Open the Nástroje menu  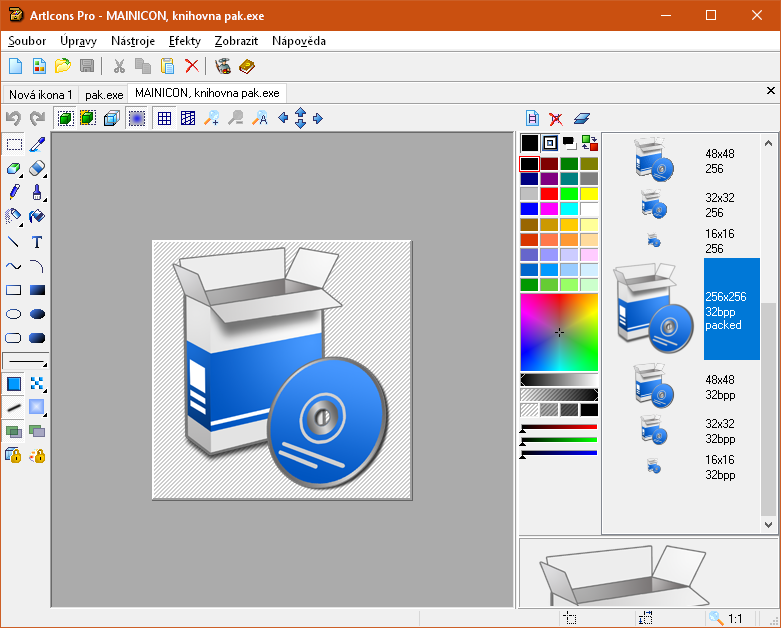pos(133,41)
